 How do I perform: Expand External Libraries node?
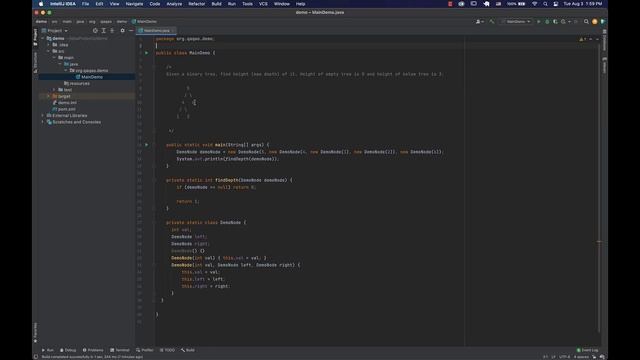click(x=43, y=116)
